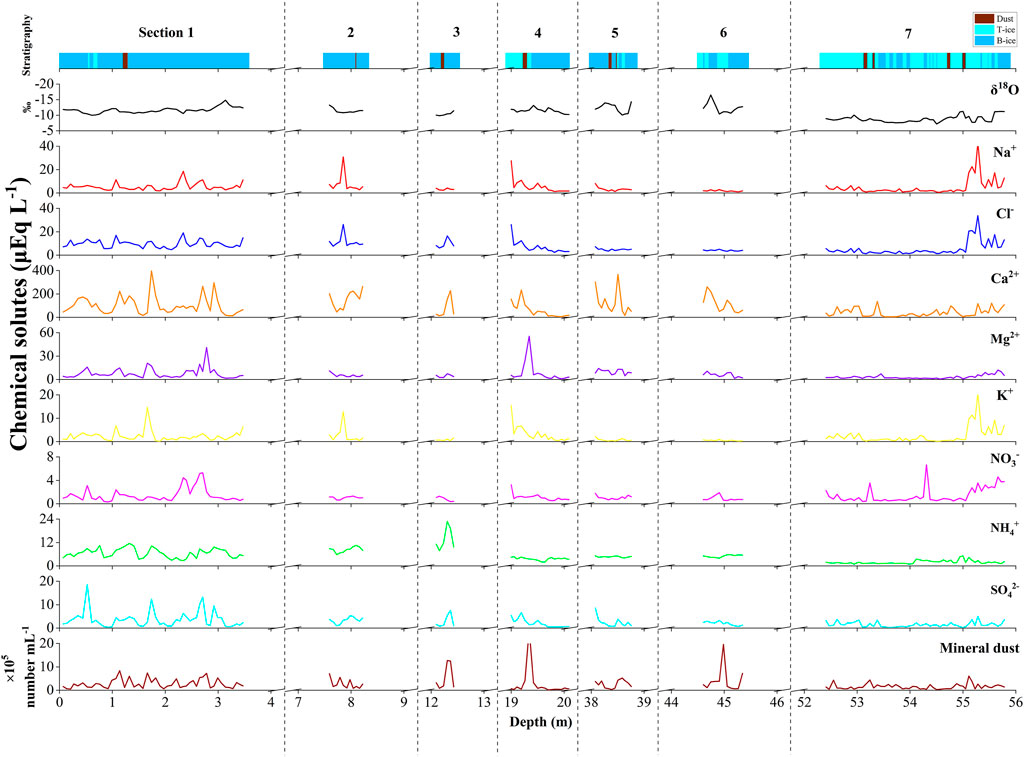Click the Cl- panel label

[x=1005, y=214]
